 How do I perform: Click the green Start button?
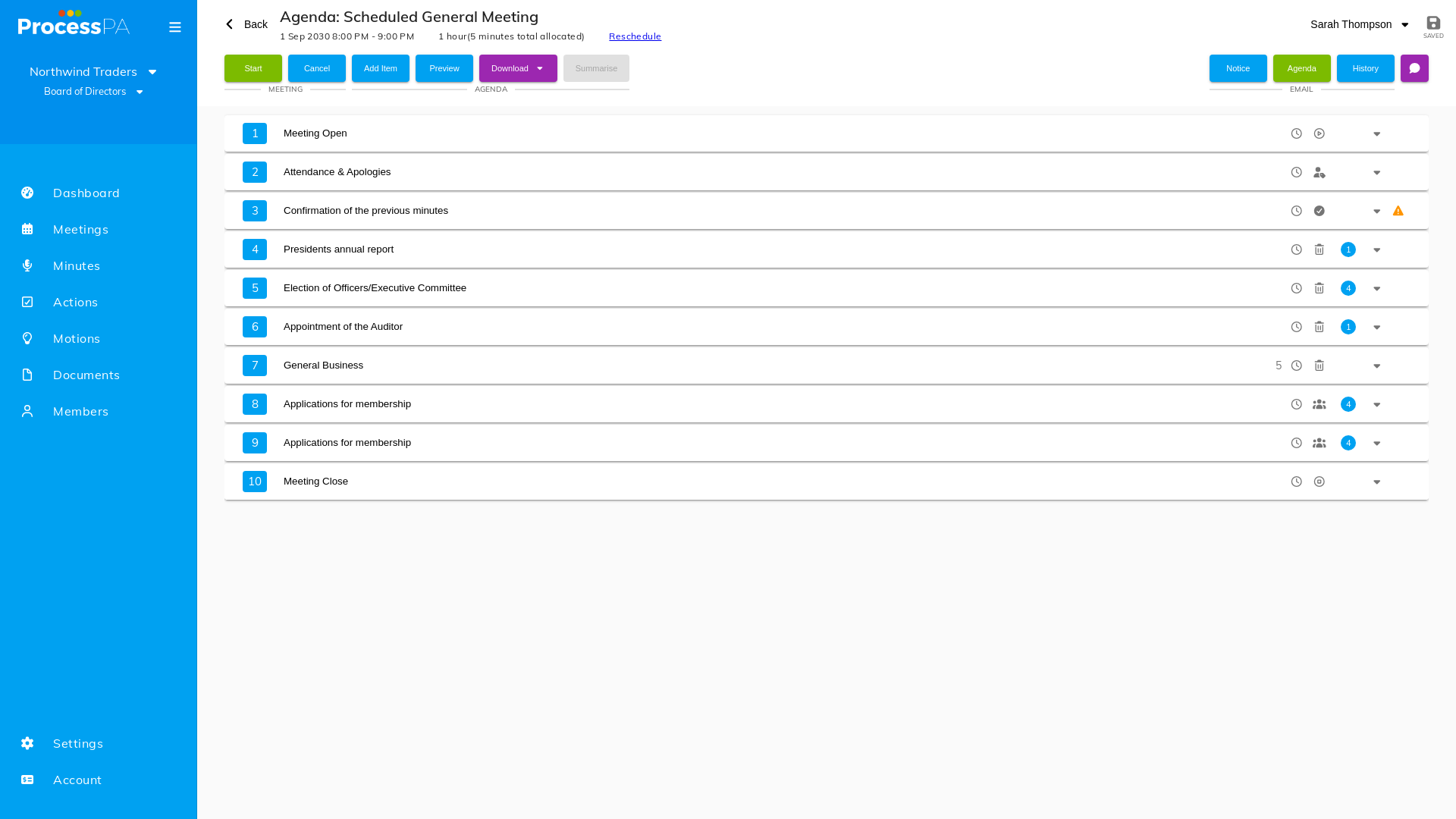click(x=253, y=68)
